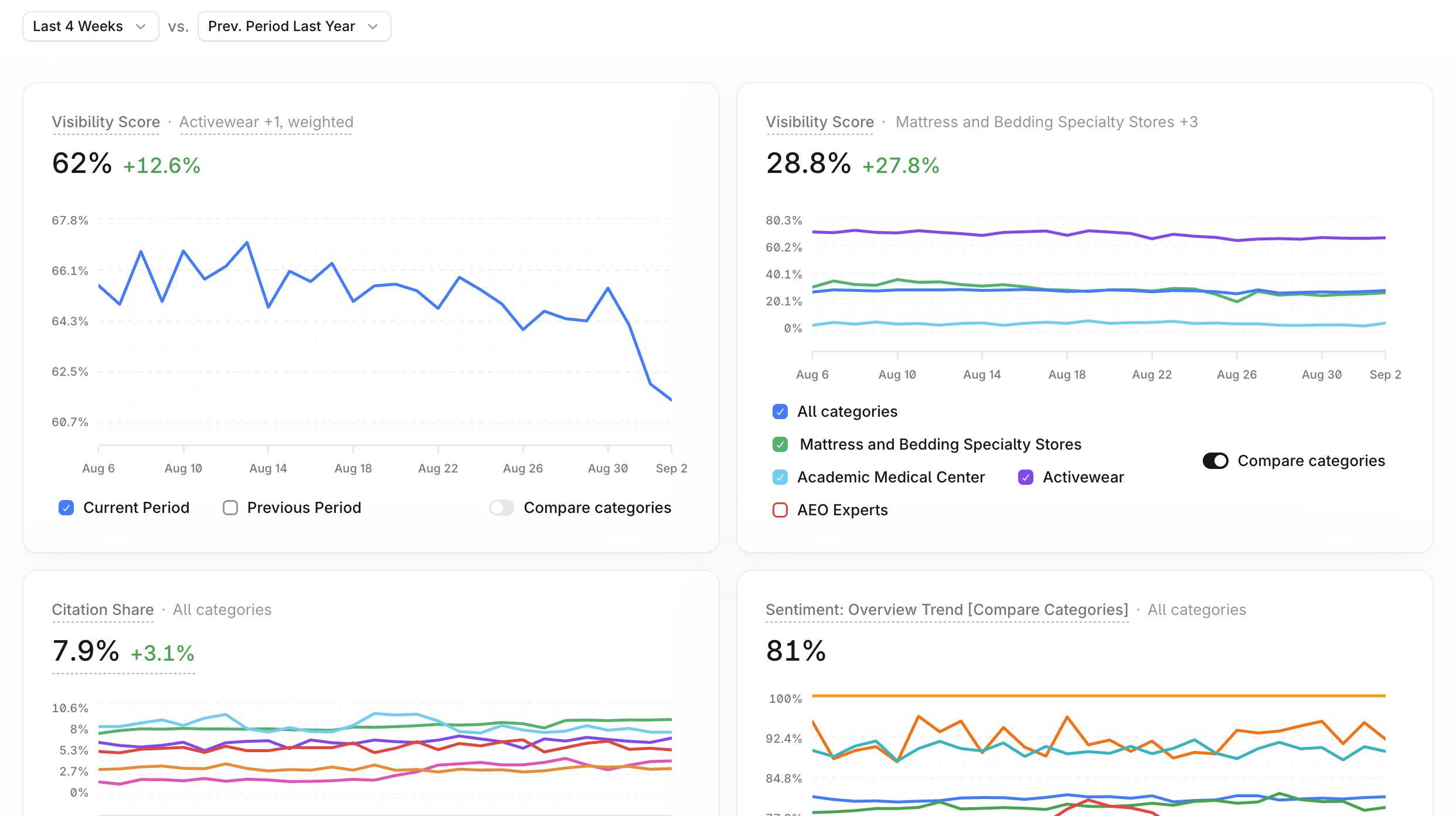Image resolution: width=1456 pixels, height=816 pixels.
Task: Open the Last 4 Weeks dropdown
Action: [x=90, y=26]
